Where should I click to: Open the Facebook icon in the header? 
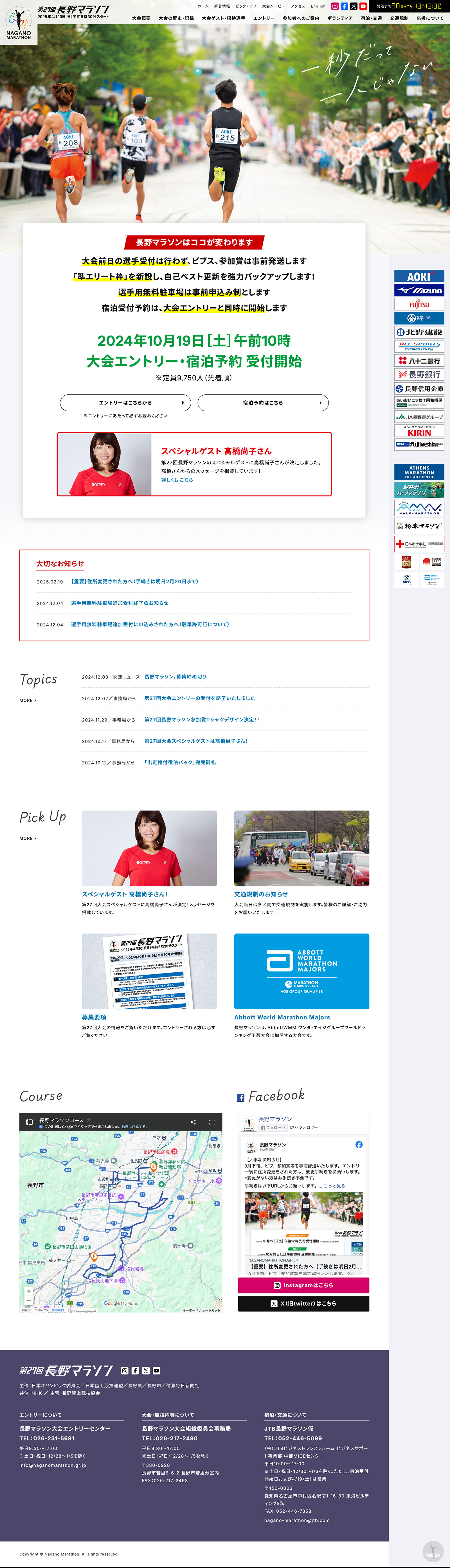[344, 6]
